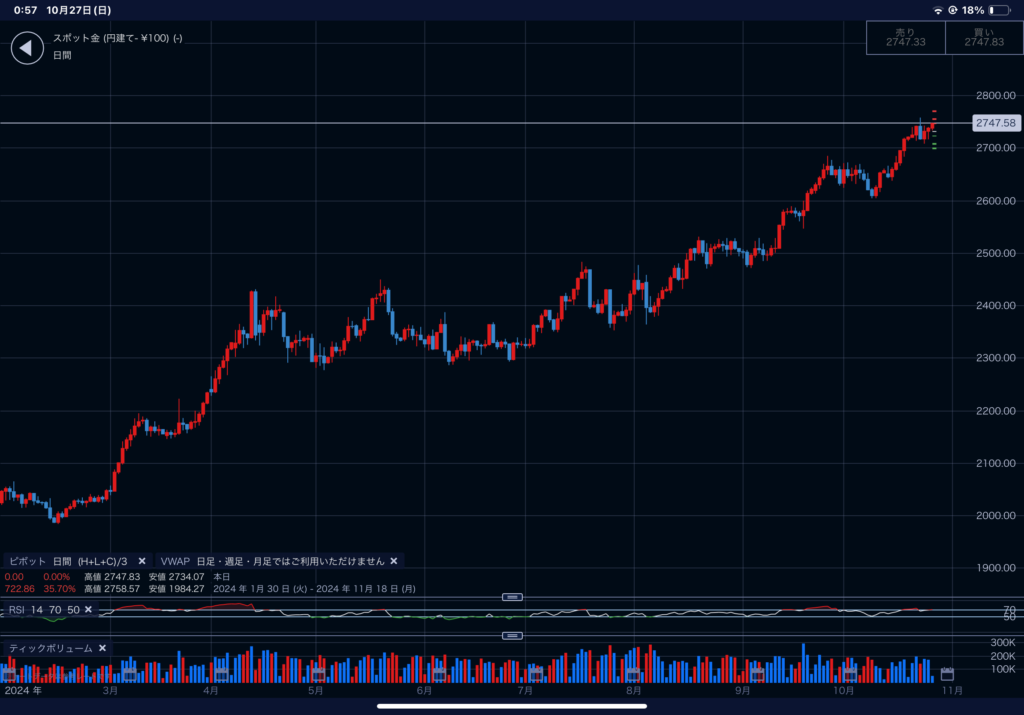Tap the back arrow circle button
The image size is (1024, 715).
(27, 47)
